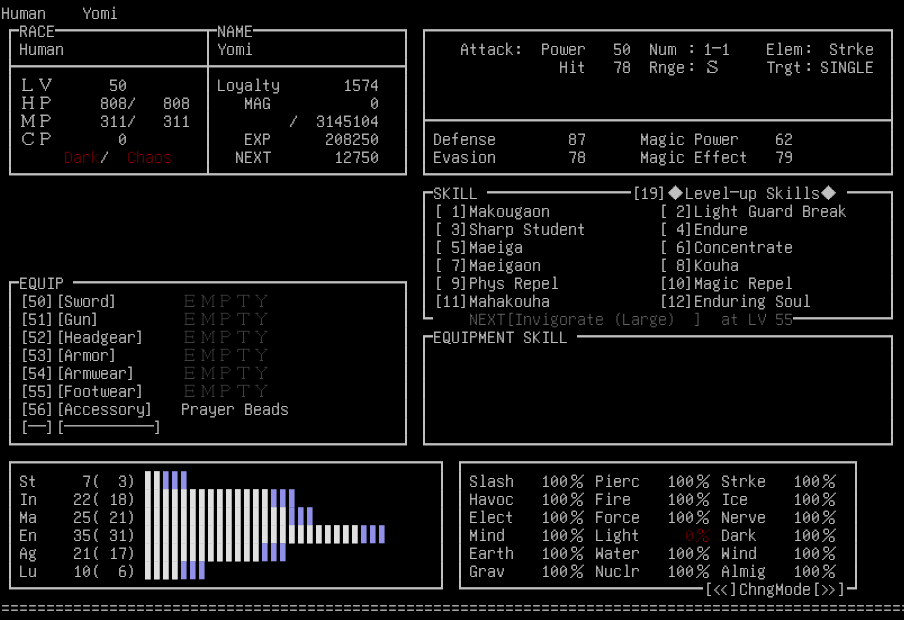This screenshot has height=620, width=904.
Task: Open Level-up Skills option [19]
Action: 734,193
